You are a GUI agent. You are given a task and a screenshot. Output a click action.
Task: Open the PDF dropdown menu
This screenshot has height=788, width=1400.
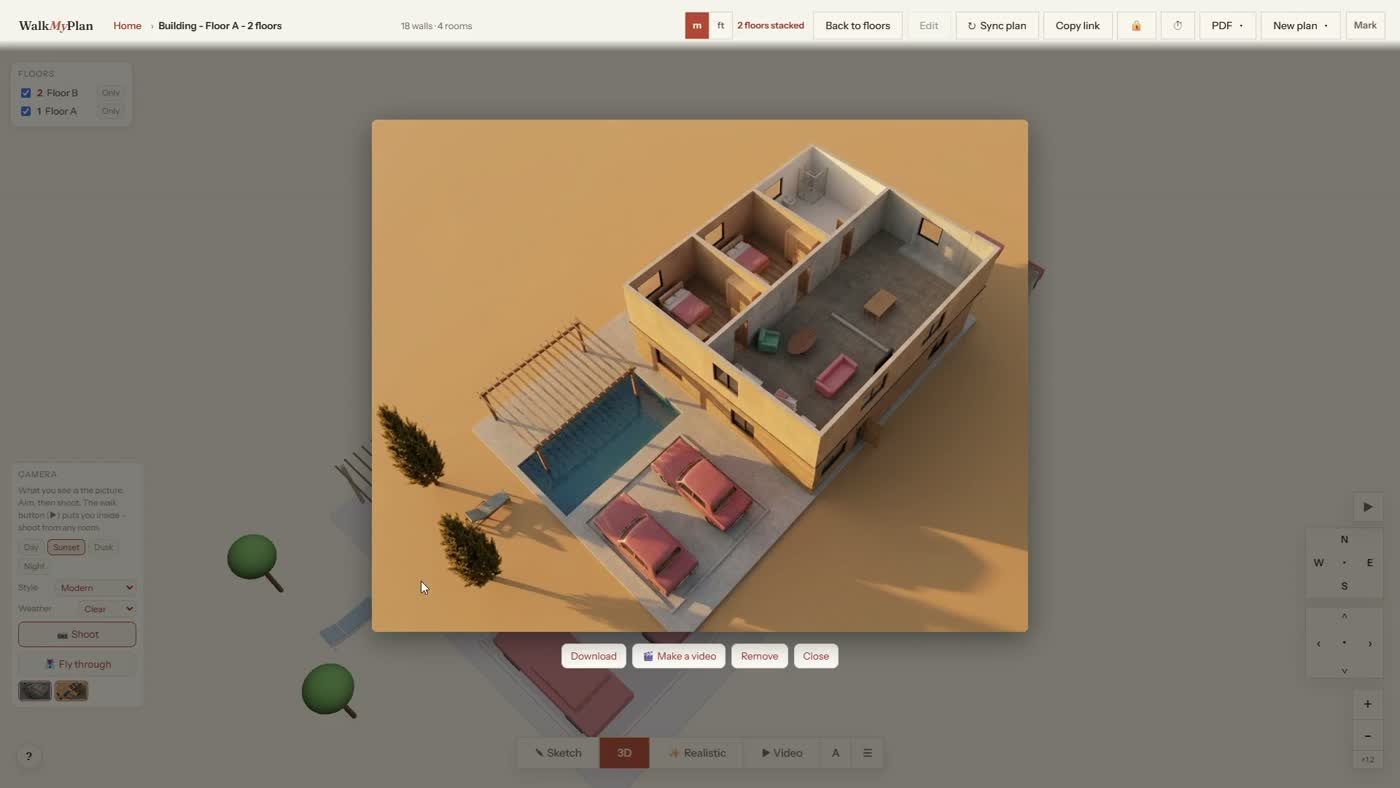click(1227, 26)
